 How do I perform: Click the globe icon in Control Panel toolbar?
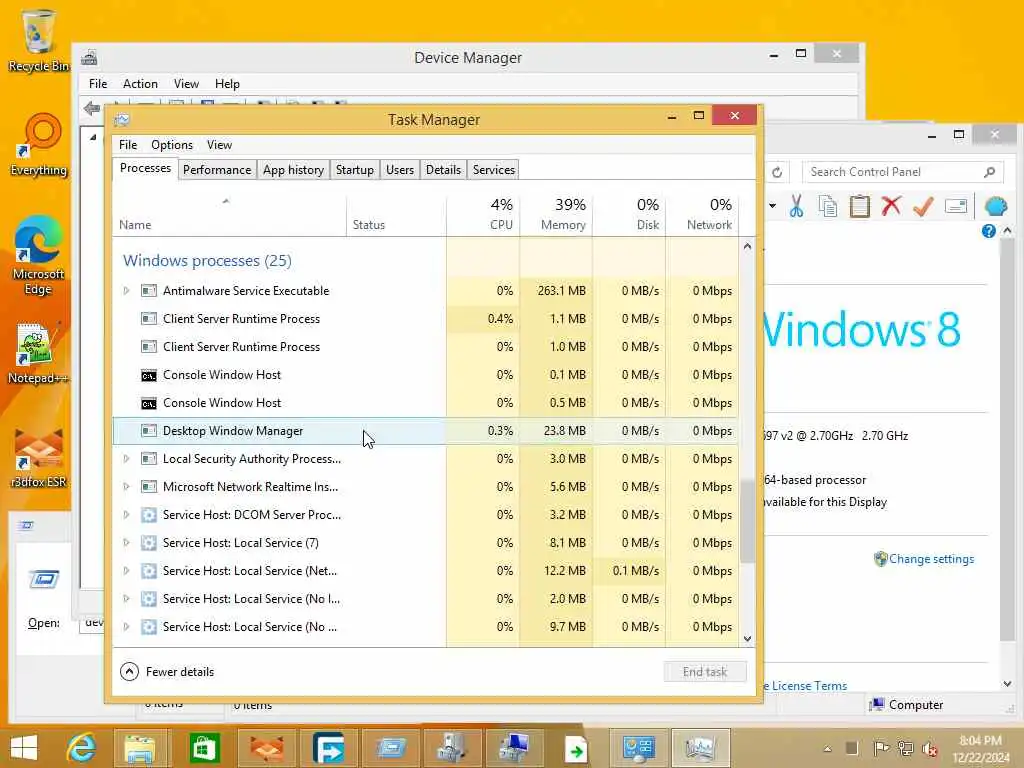coord(996,206)
